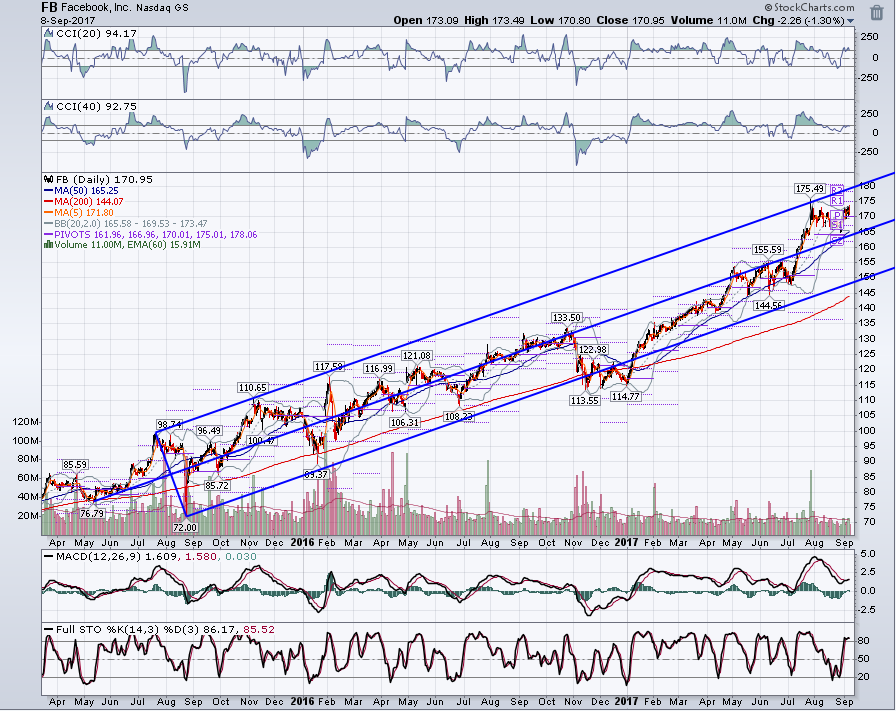Click the trash can icon

(877, 13)
